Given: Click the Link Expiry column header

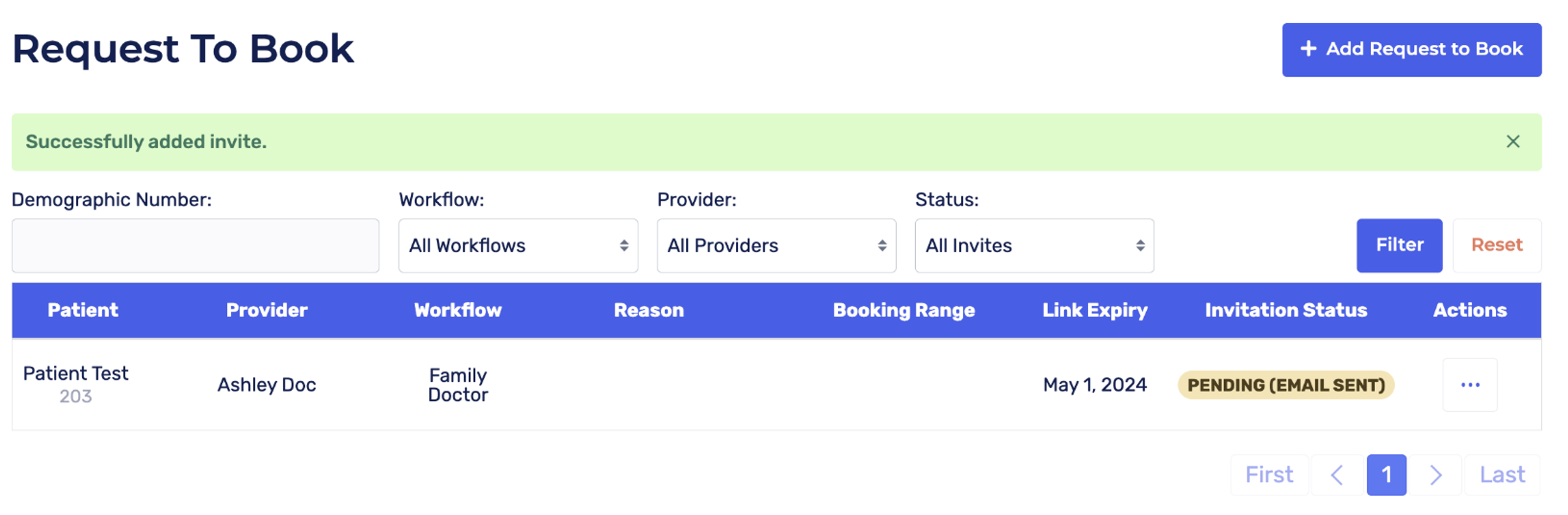Looking at the screenshot, I should click(1095, 310).
